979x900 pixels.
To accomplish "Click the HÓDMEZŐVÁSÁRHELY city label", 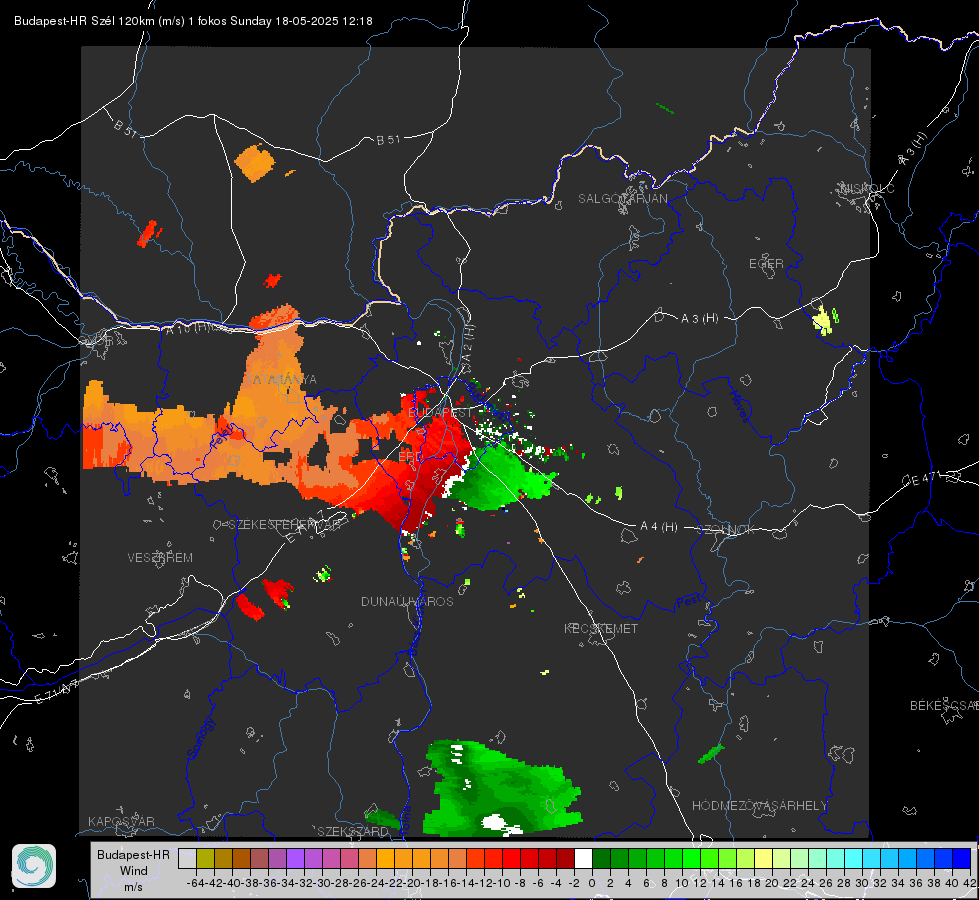I will (x=759, y=806).
